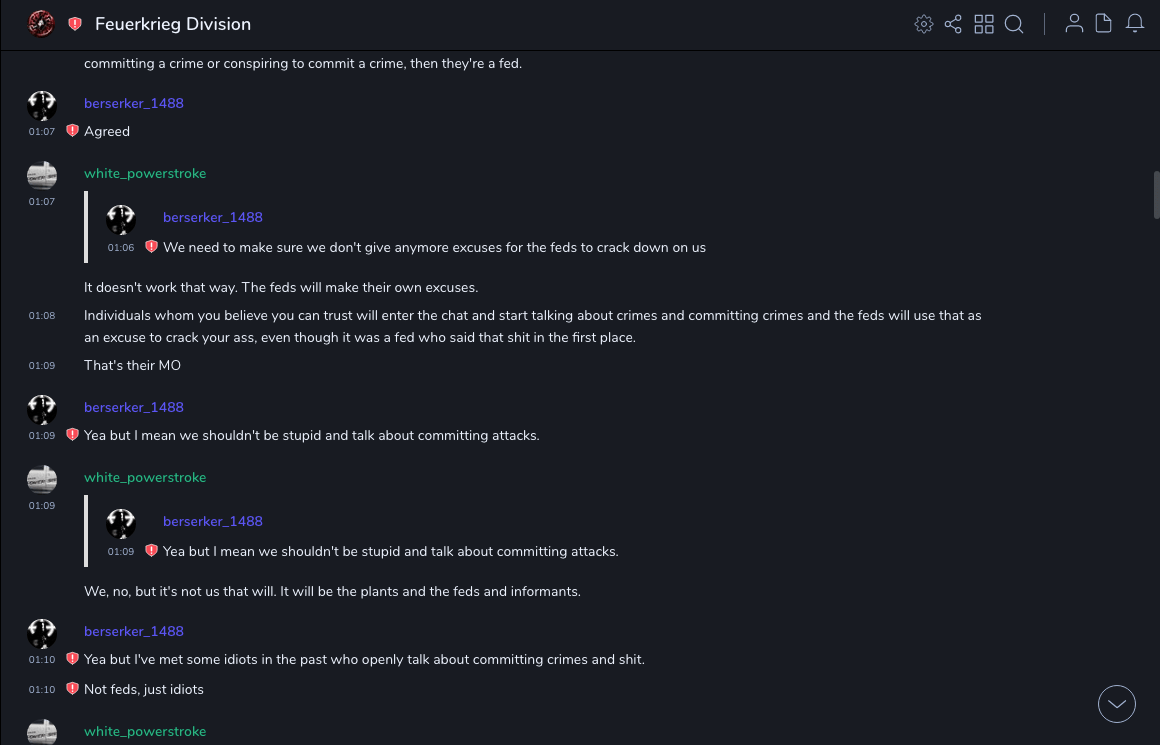Screen dimensions: 1160x745
Task: Open the notifications bell icon
Action: [x=1135, y=24]
